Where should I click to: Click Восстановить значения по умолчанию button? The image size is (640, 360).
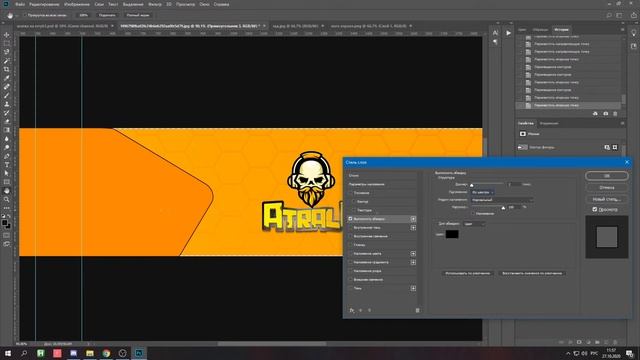click(532, 273)
